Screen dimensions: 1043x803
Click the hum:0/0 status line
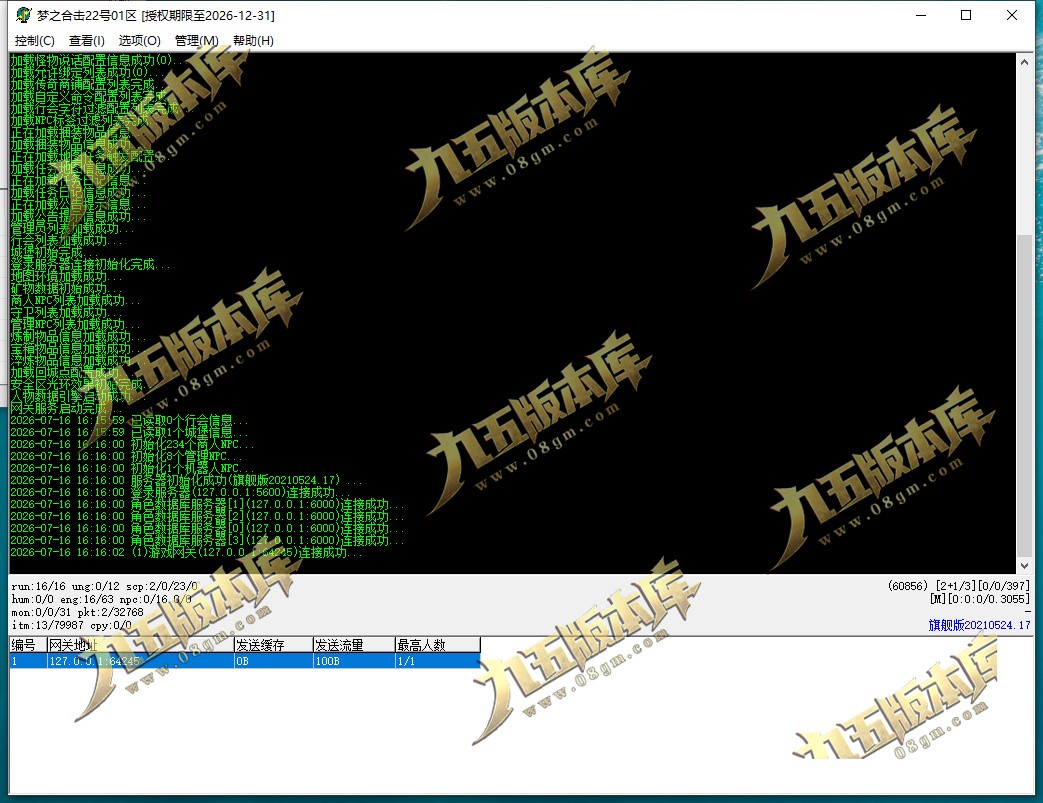pos(101,599)
